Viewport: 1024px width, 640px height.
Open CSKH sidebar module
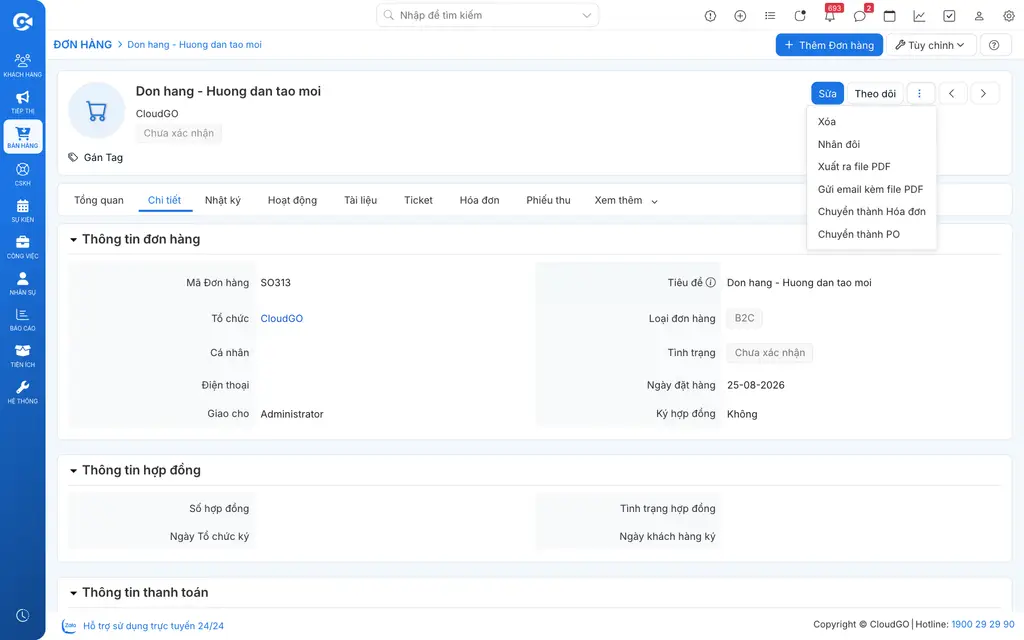point(22,174)
